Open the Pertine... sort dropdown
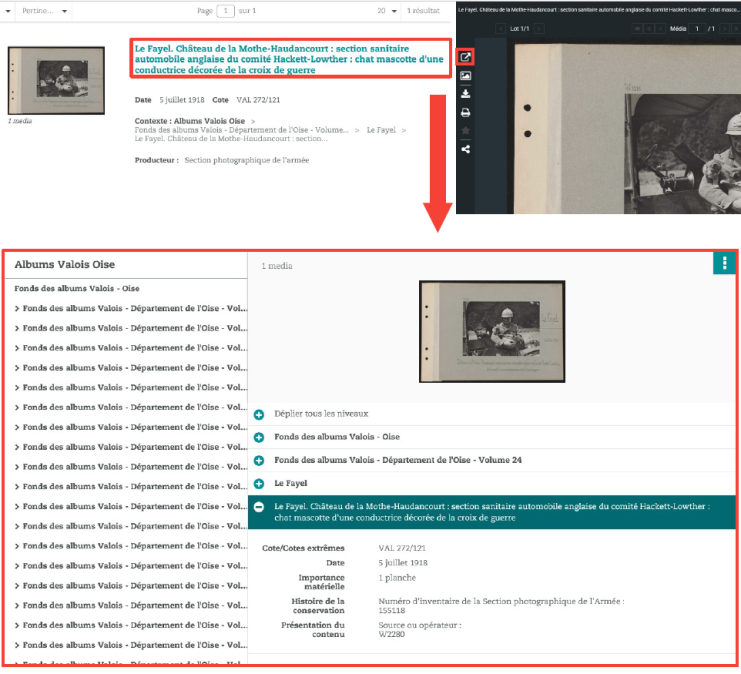Image resolution: width=741 pixels, height=674 pixels. 44,10
